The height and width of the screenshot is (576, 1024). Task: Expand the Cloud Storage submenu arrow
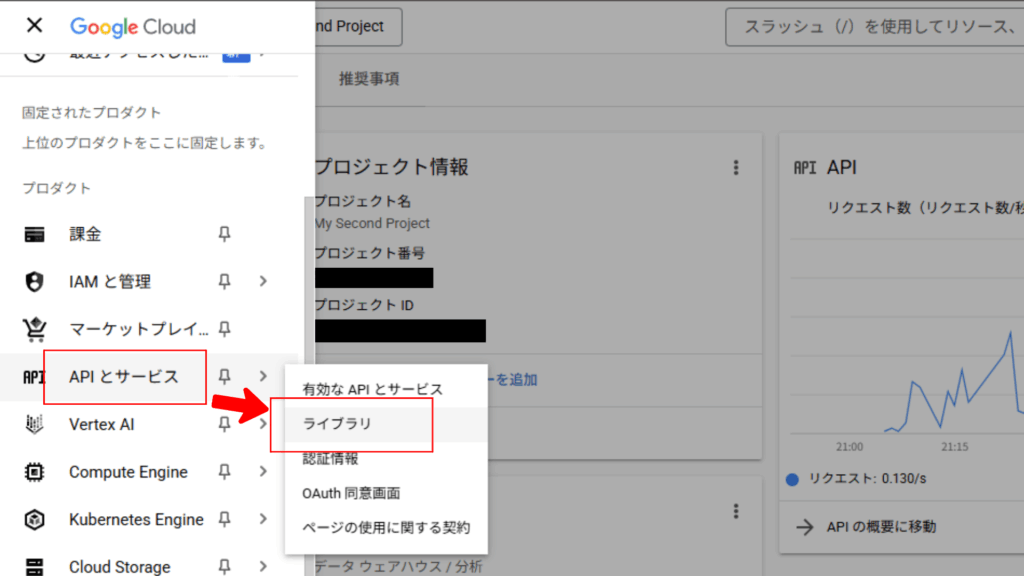coord(263,567)
